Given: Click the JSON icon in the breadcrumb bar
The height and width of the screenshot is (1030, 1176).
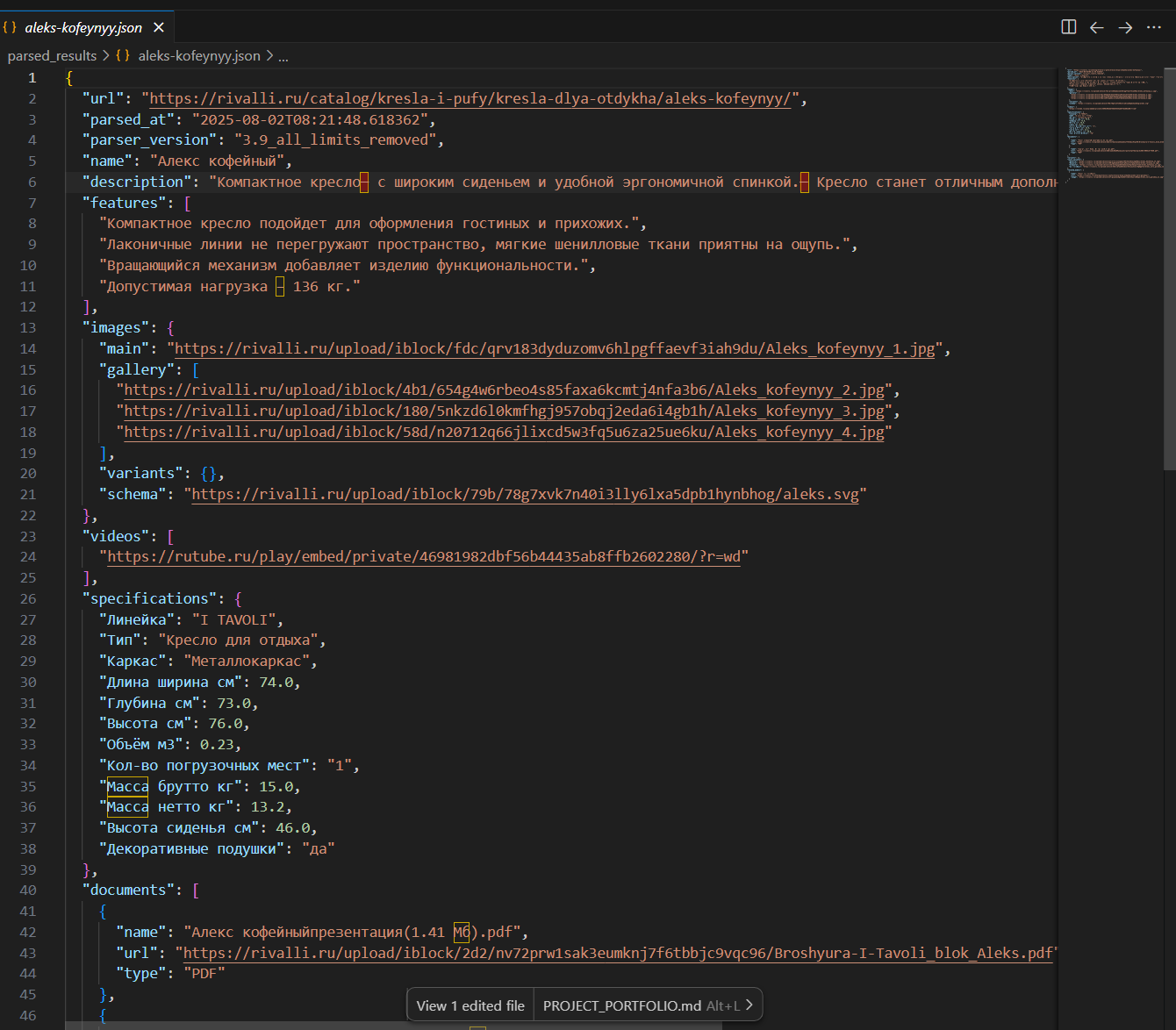Looking at the screenshot, I should 123,55.
